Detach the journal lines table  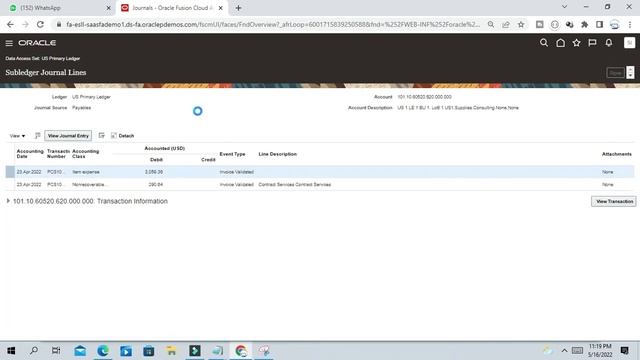(122, 136)
